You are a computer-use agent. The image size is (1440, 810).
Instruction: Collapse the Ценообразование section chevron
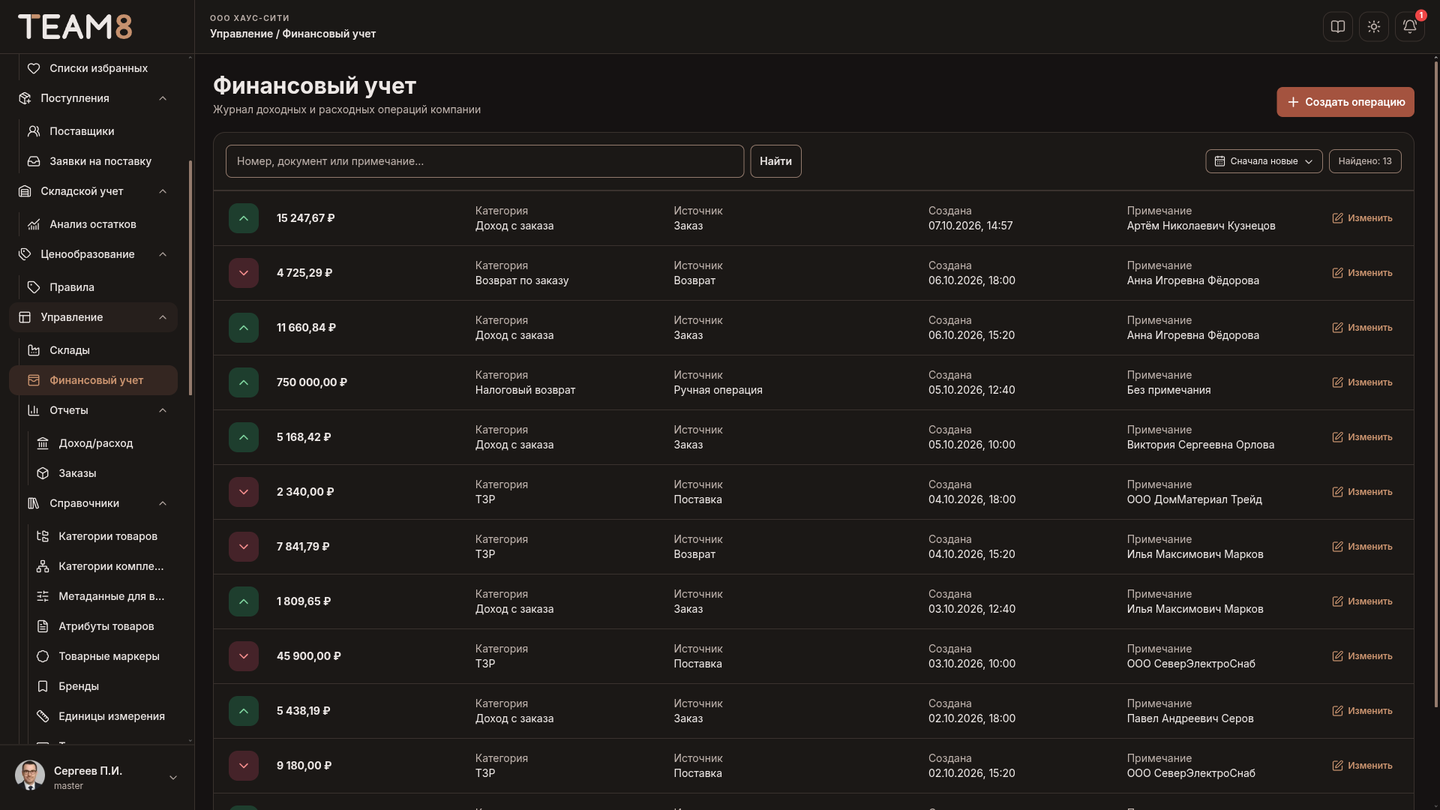[x=163, y=254]
